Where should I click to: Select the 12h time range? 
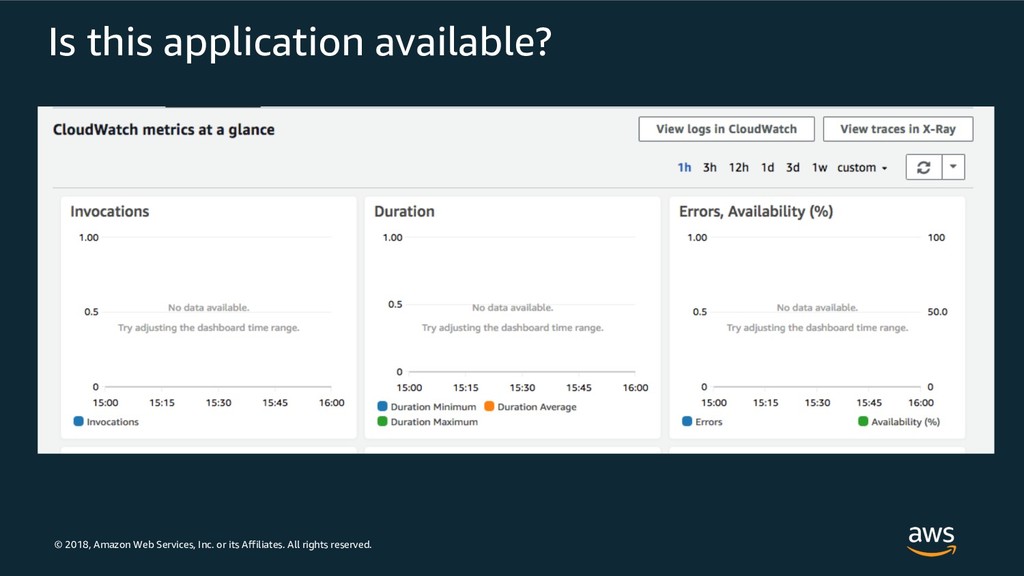[x=739, y=168]
